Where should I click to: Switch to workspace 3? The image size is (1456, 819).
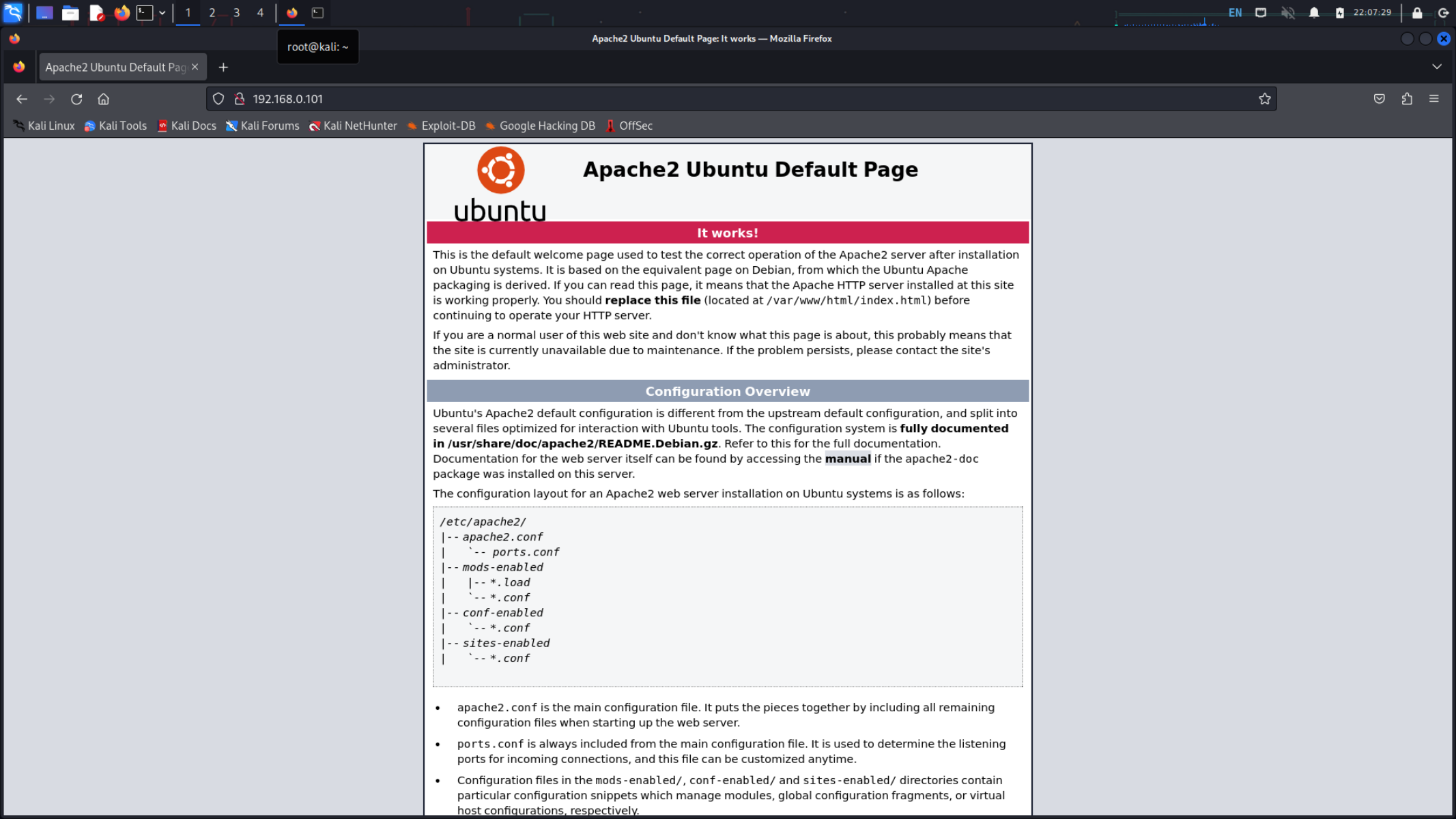click(x=236, y=13)
